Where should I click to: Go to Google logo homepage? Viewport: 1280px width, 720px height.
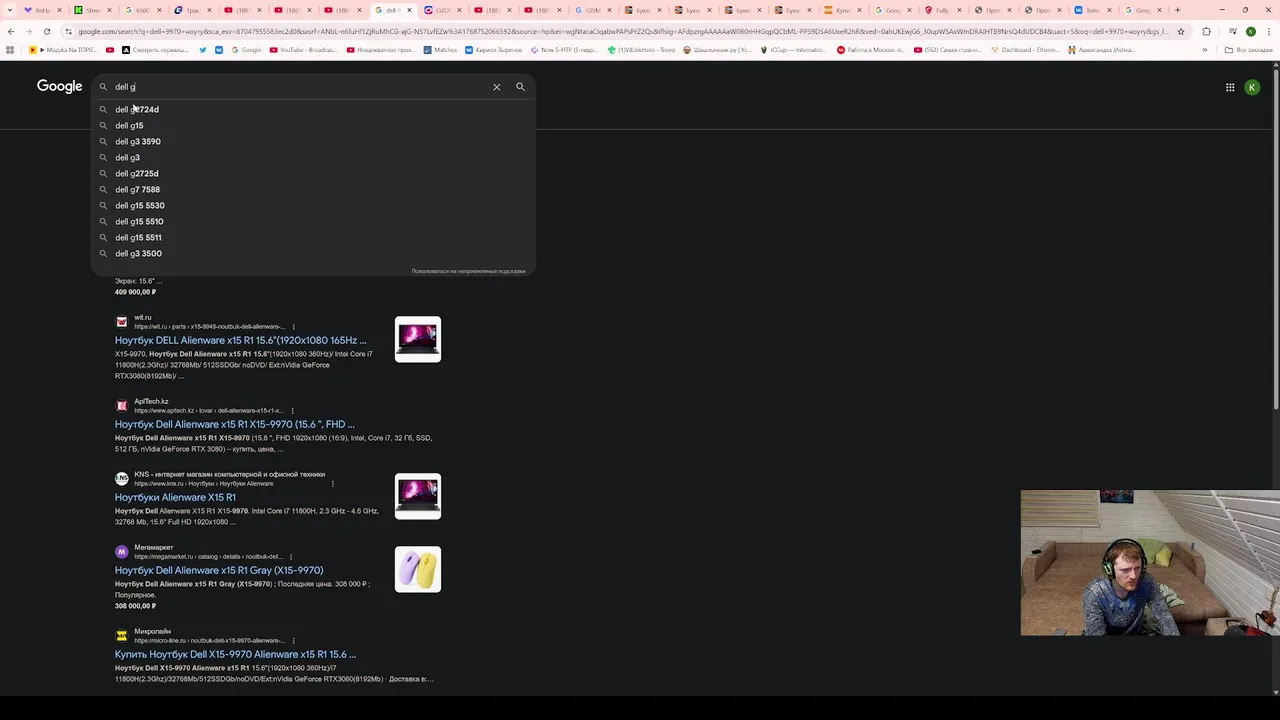pos(60,86)
